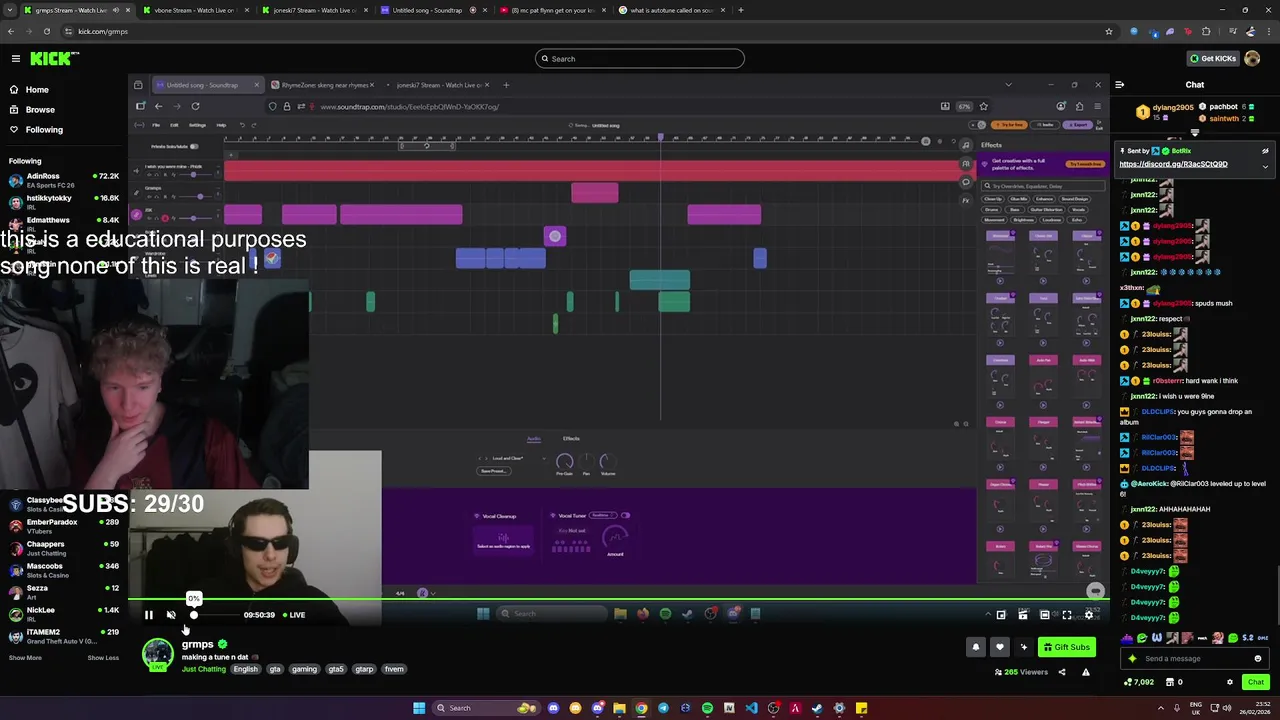
Task: Open volume control in system tray
Action: (1227, 708)
